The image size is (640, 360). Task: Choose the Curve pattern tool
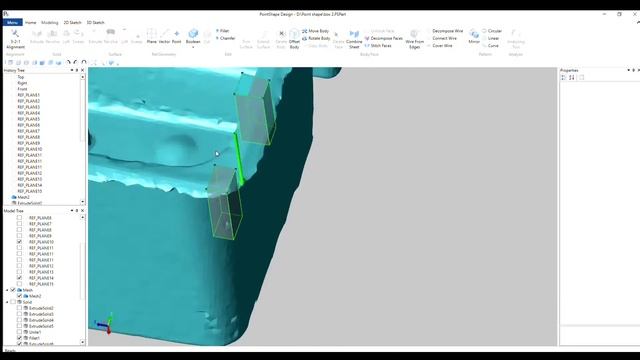click(490, 46)
